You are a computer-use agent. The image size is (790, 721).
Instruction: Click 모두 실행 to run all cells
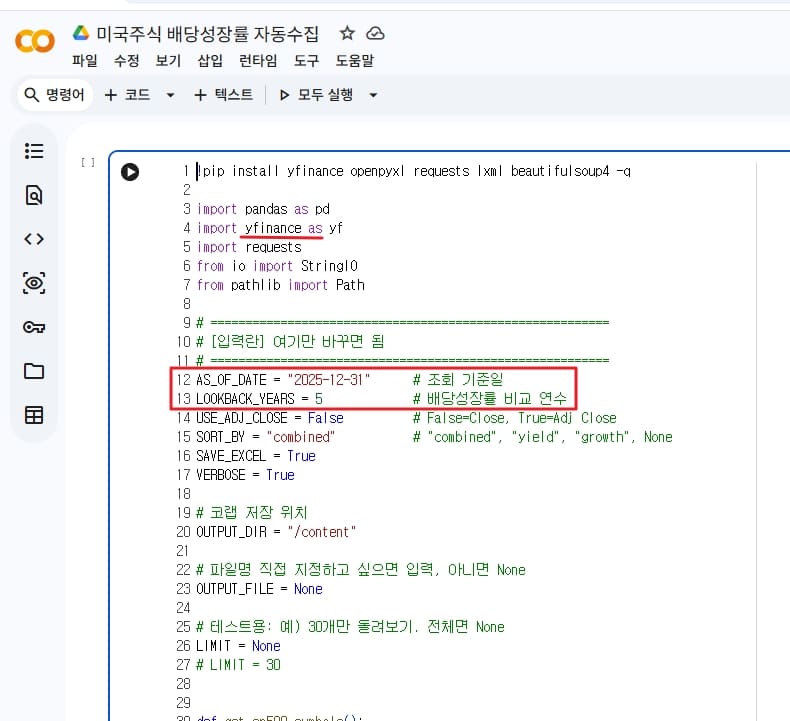pos(316,95)
